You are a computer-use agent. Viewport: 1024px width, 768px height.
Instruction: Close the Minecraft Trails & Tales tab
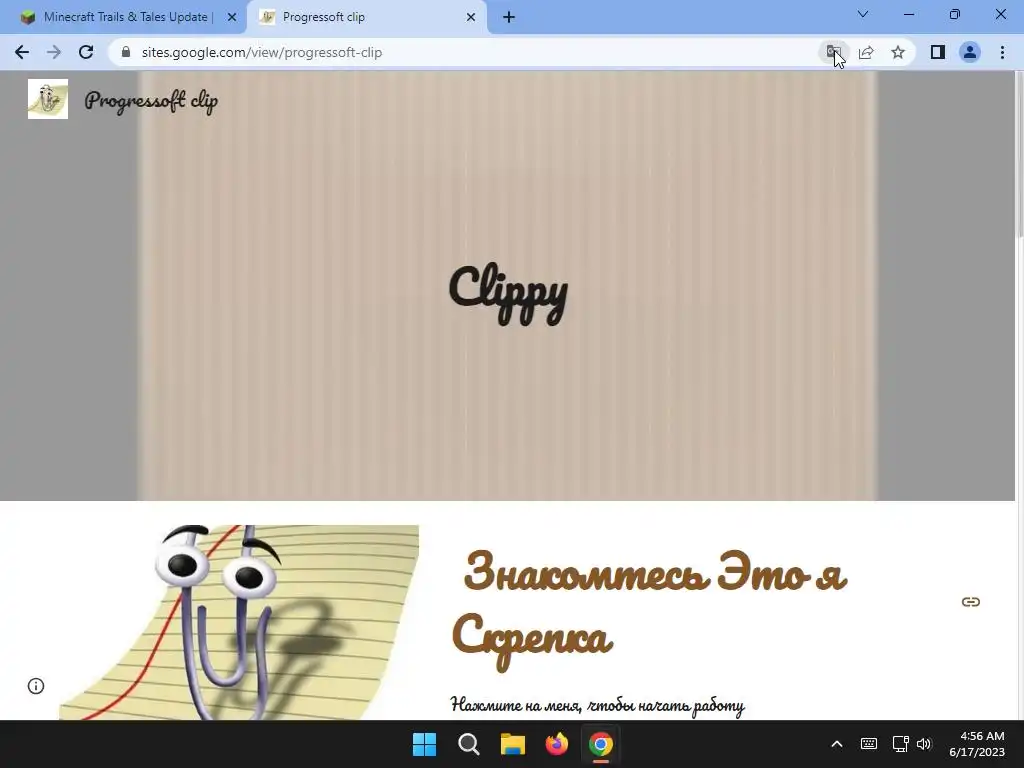[232, 17]
